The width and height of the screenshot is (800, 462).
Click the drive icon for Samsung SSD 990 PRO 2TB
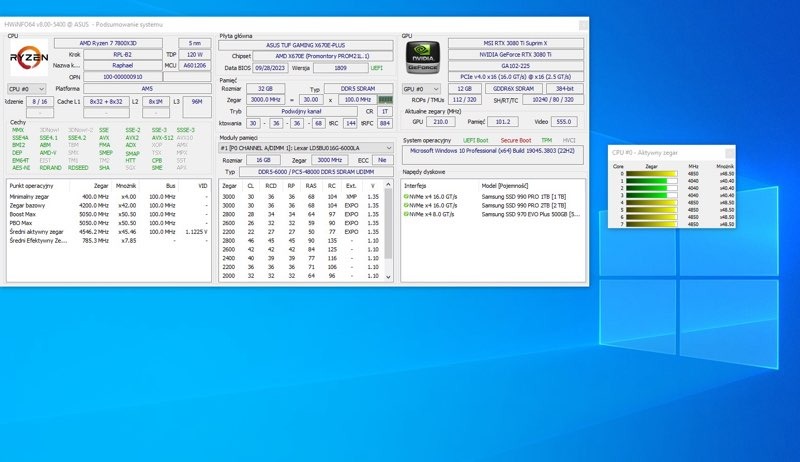point(406,206)
